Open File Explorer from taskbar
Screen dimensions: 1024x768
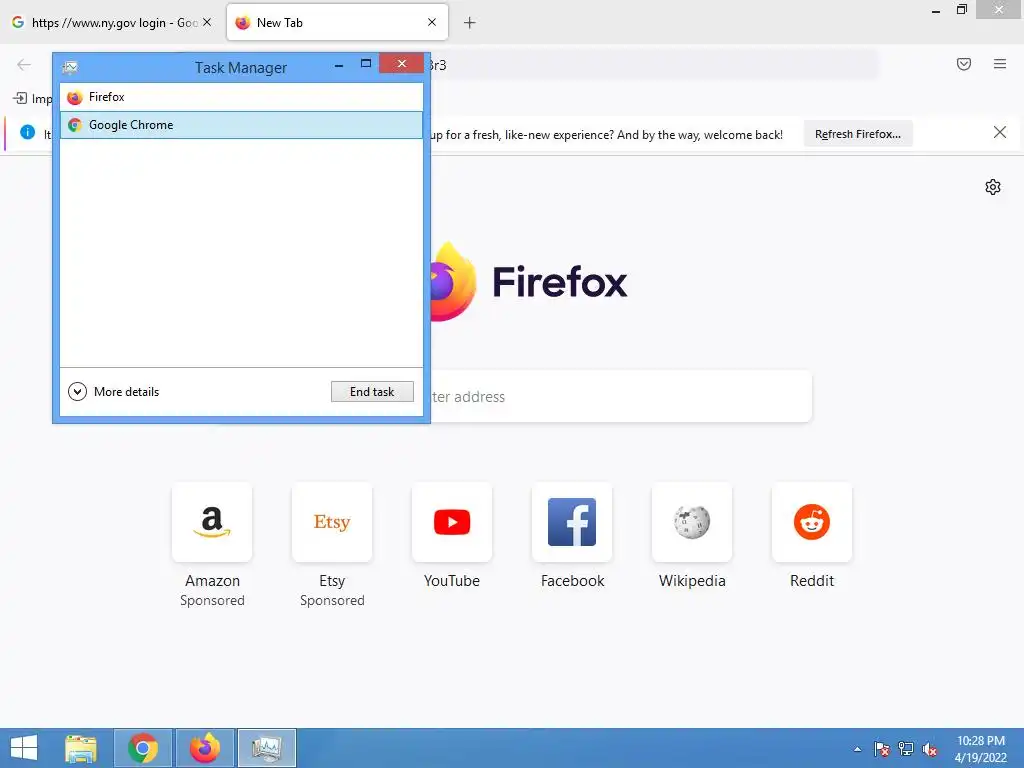(80, 748)
